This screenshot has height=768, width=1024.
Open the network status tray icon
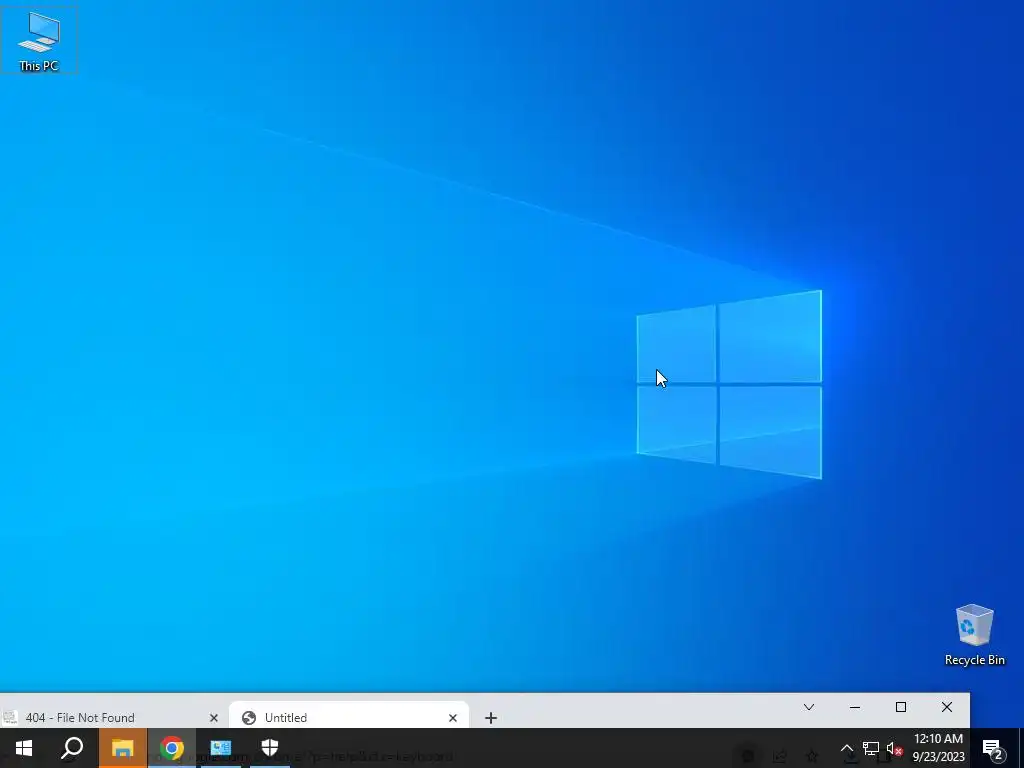(x=871, y=748)
